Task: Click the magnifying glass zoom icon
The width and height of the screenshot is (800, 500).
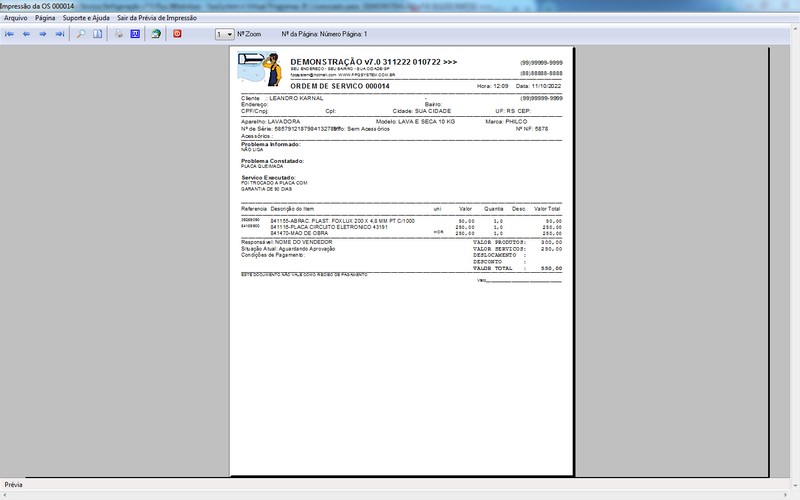Action: pos(81,34)
